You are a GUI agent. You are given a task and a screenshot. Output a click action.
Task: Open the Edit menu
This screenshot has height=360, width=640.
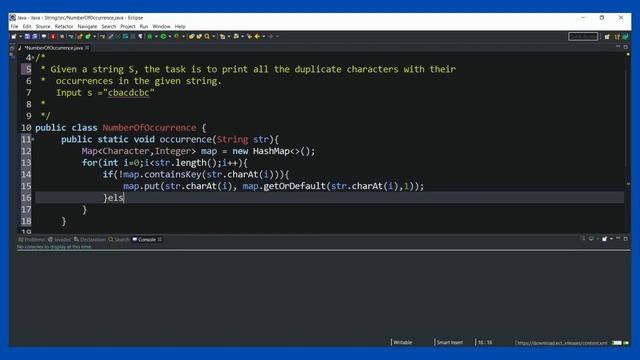click(x=27, y=27)
